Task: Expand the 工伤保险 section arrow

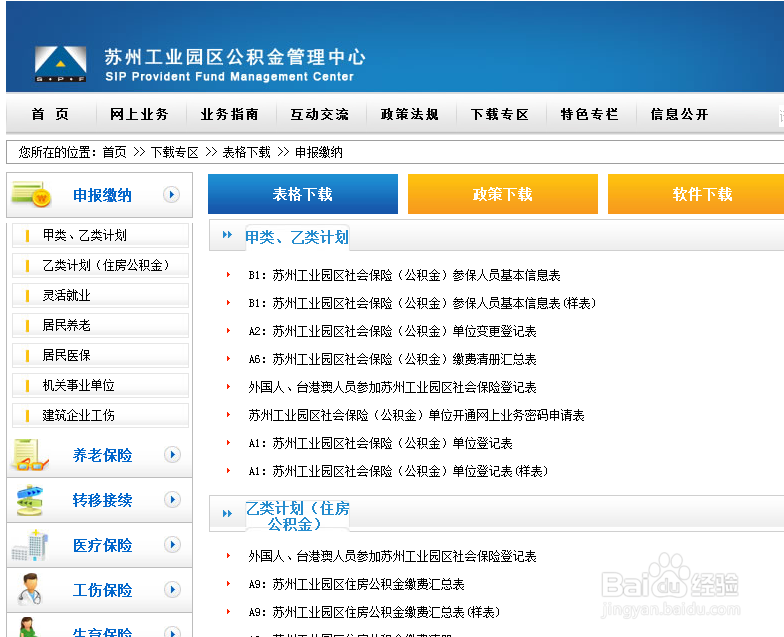Action: [172, 590]
